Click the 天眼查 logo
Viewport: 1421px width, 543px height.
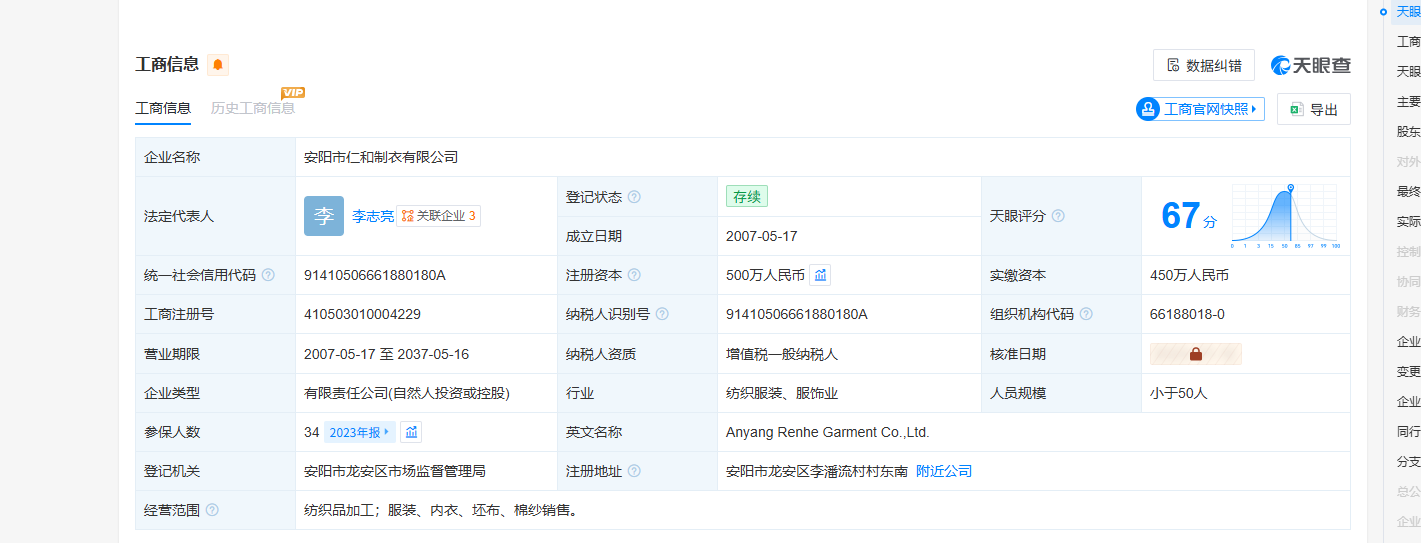click(x=1311, y=65)
